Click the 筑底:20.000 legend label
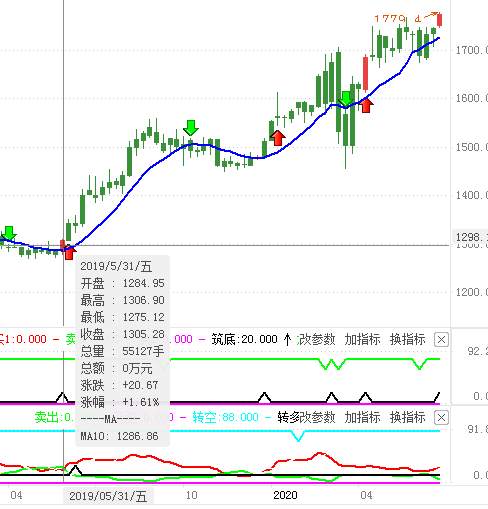Image resolution: width=488 pixels, height=509 pixels. (245, 339)
